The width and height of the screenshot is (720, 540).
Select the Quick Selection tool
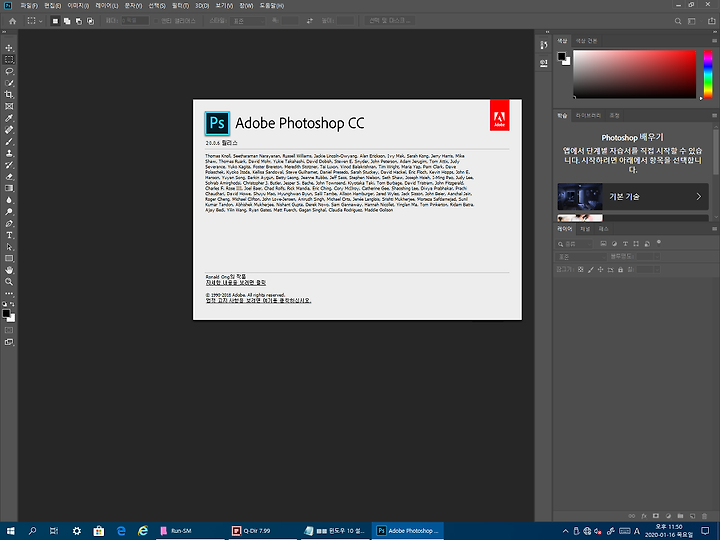[x=9, y=83]
